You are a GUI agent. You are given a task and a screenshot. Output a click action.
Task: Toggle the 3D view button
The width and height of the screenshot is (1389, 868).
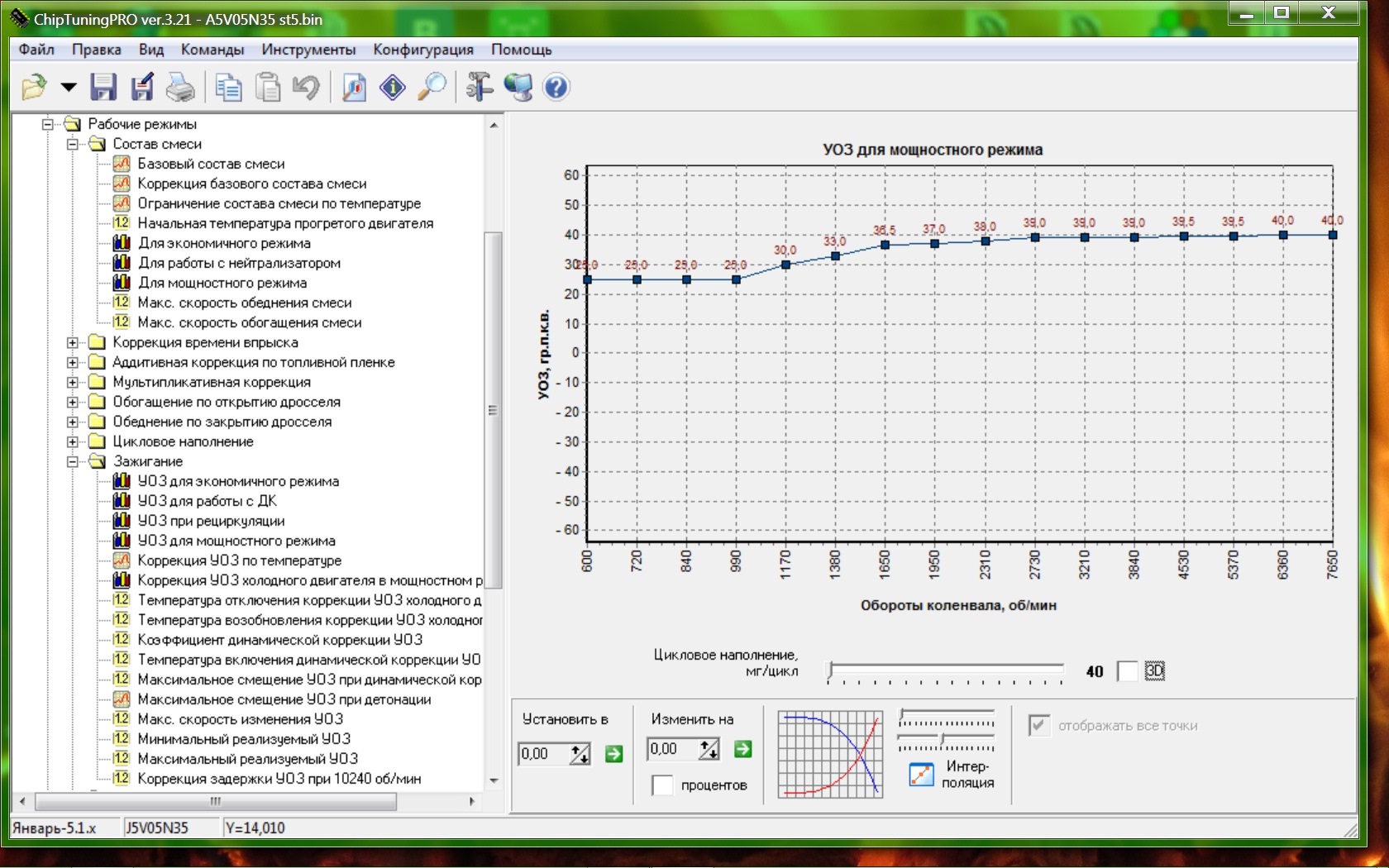pyautogui.click(x=1154, y=671)
